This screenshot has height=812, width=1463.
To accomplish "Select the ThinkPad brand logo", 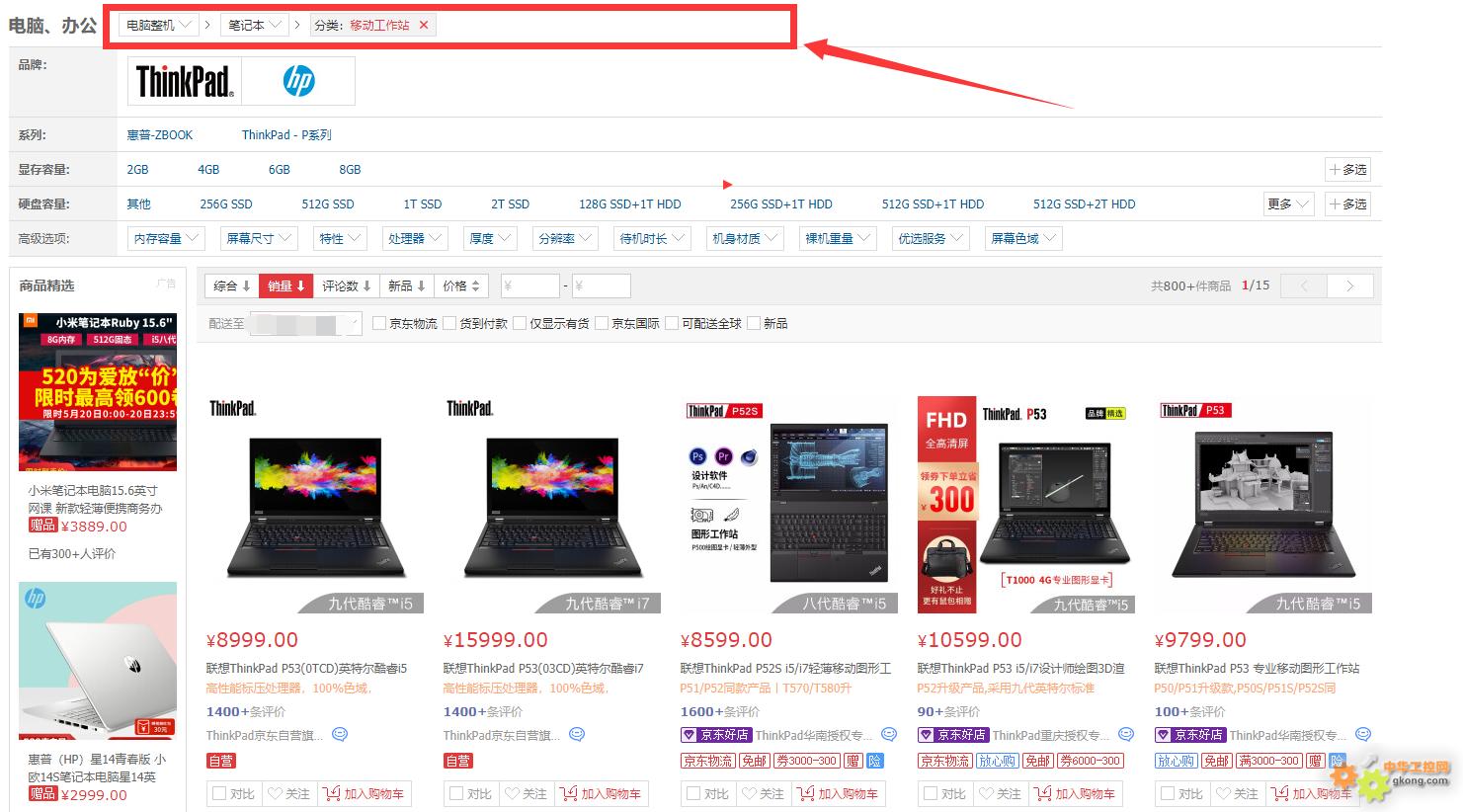I will click(185, 81).
